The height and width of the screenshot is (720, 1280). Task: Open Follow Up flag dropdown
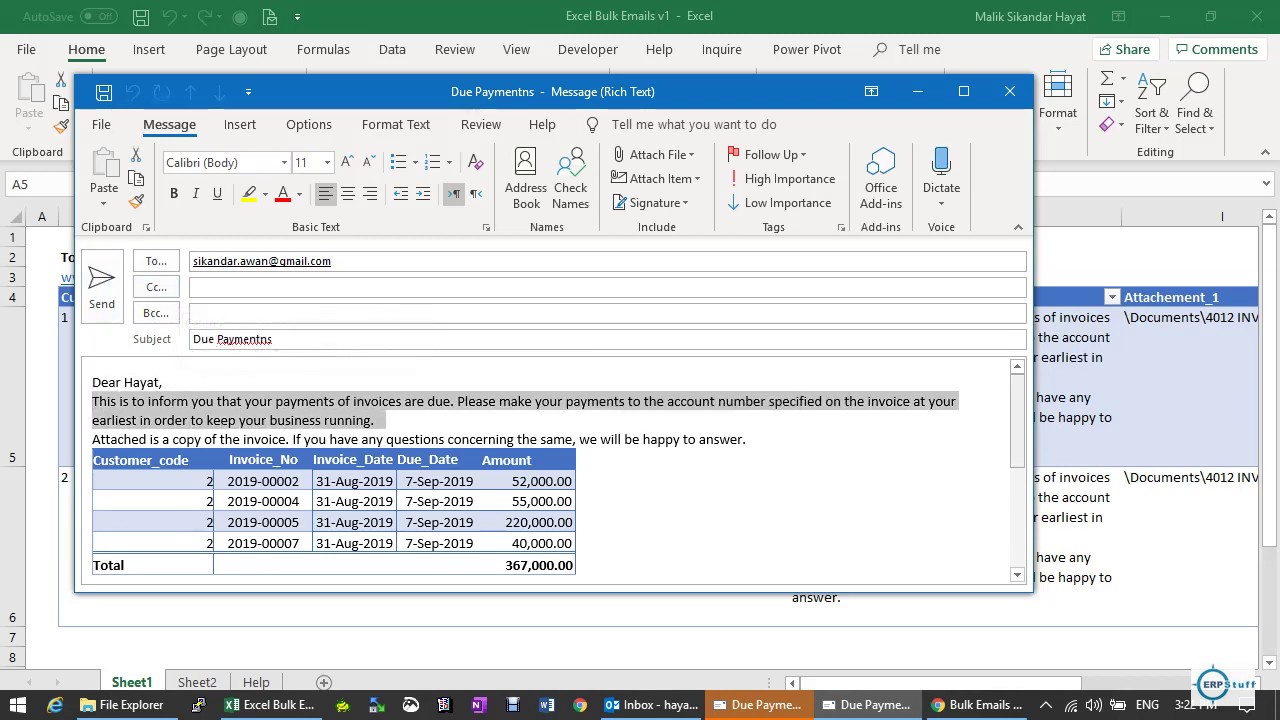pyautogui.click(x=767, y=155)
